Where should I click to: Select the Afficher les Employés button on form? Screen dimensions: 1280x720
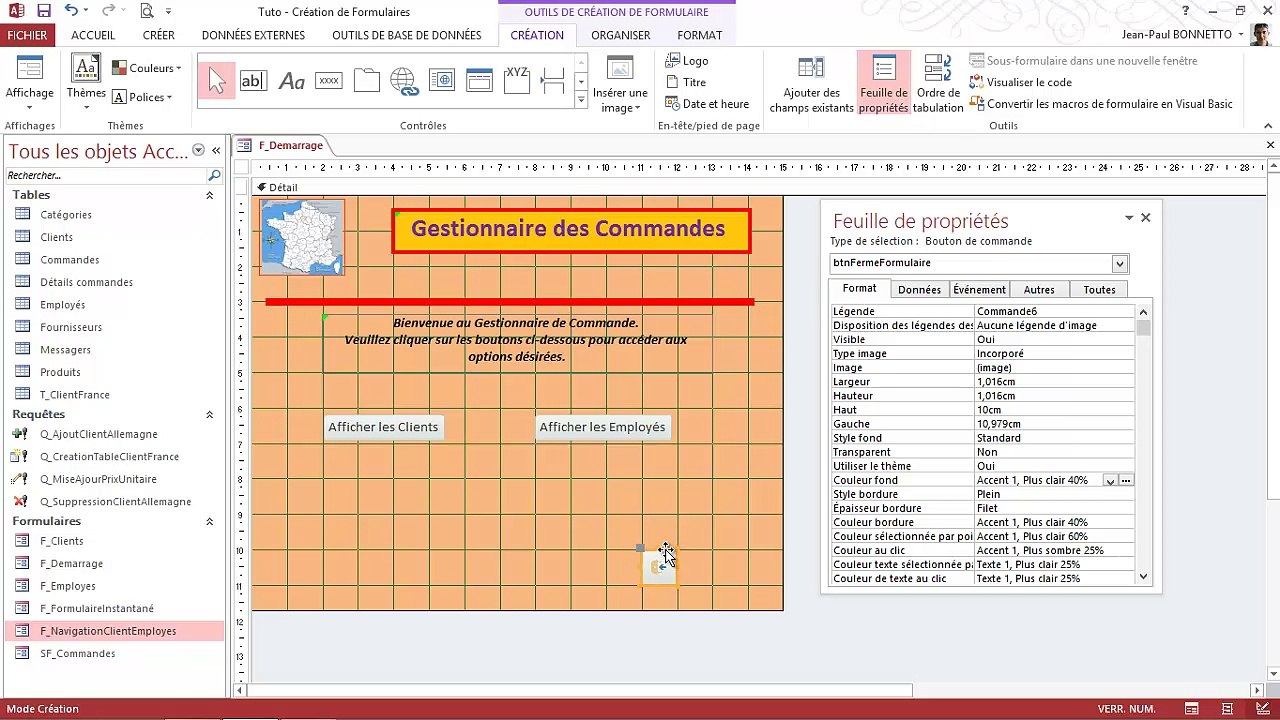(x=602, y=427)
